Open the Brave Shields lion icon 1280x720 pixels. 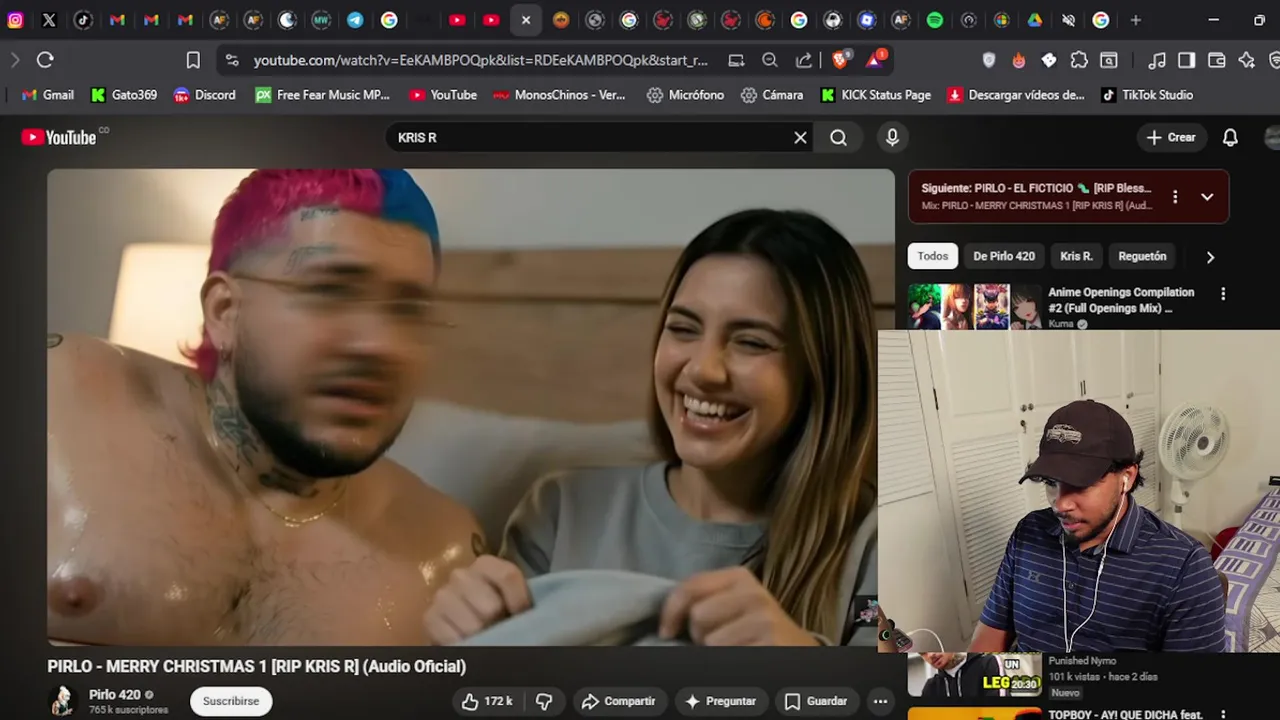point(841,60)
